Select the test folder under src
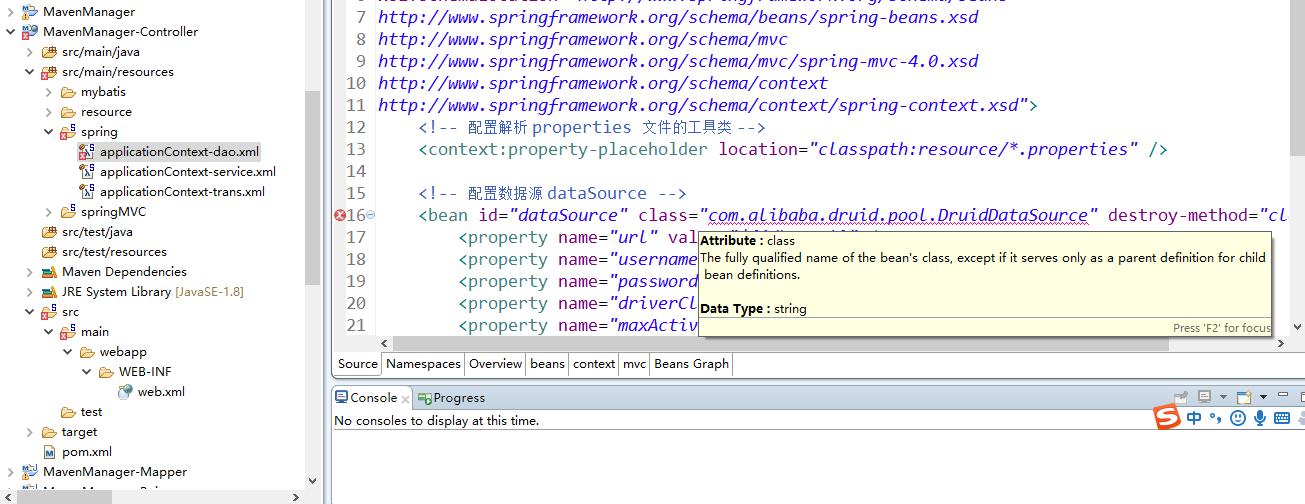 tap(91, 412)
